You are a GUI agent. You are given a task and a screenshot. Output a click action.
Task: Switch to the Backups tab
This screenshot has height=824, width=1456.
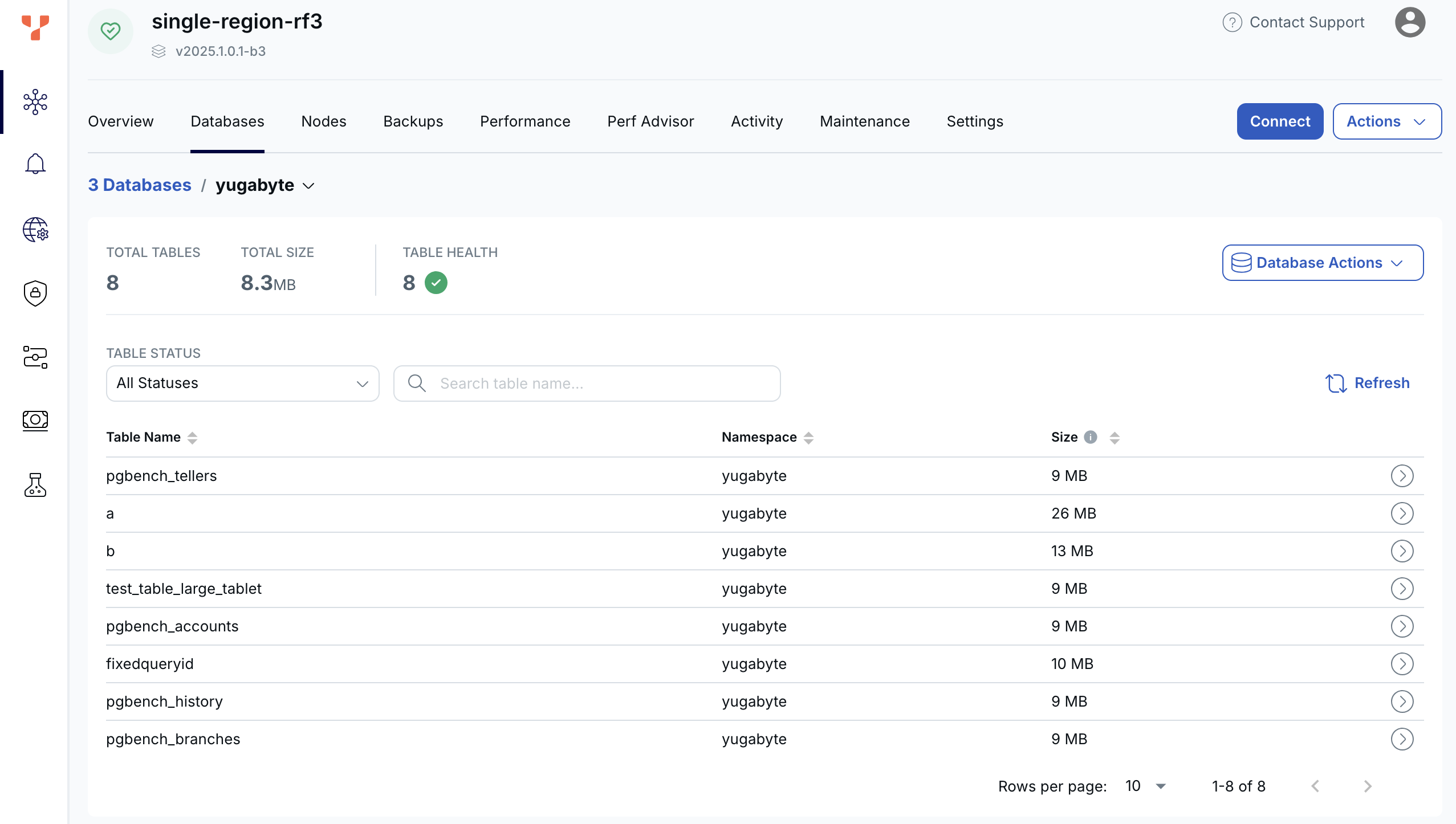tap(413, 121)
